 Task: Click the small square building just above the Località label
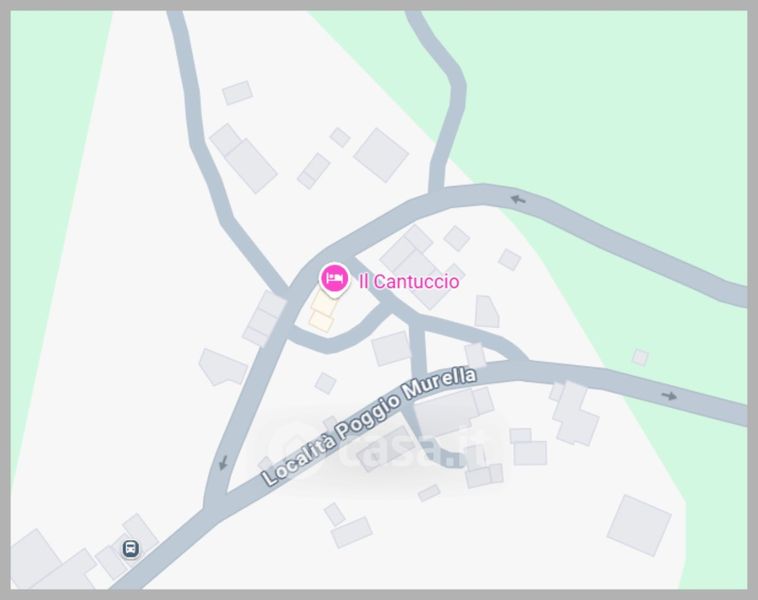(x=325, y=383)
